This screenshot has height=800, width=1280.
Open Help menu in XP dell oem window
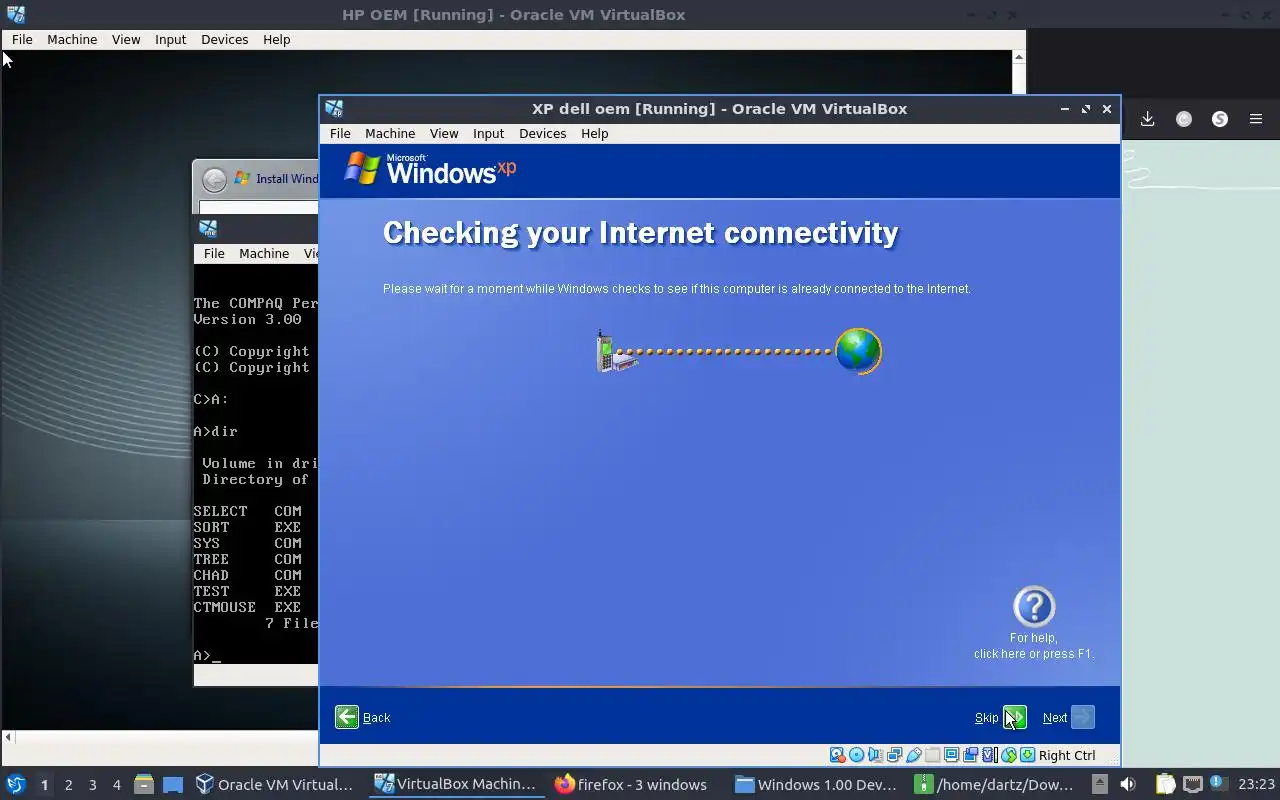(595, 133)
